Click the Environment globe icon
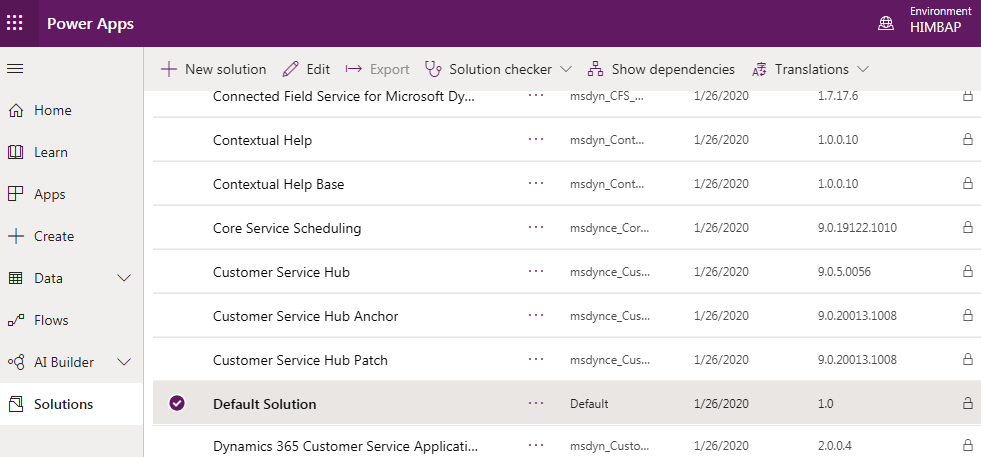The width and height of the screenshot is (981, 457). click(886, 24)
